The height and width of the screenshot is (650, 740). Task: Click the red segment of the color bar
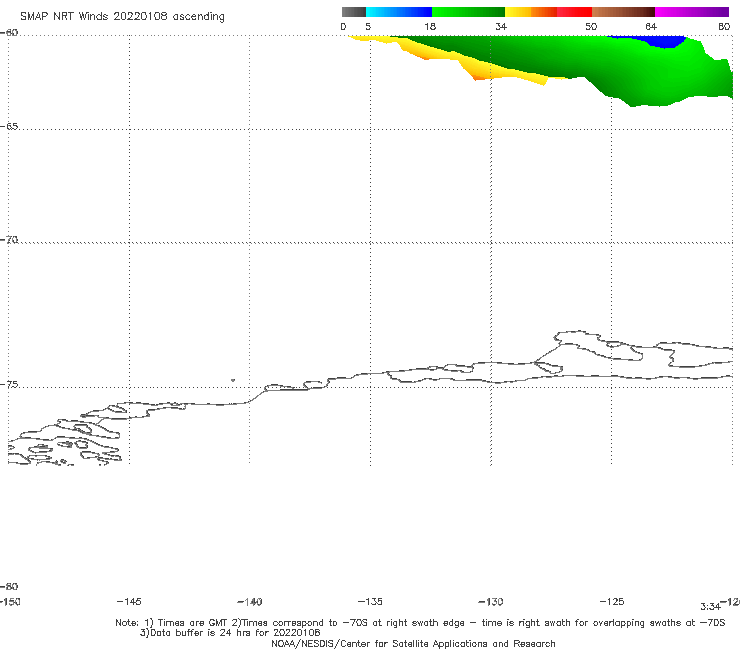click(574, 12)
